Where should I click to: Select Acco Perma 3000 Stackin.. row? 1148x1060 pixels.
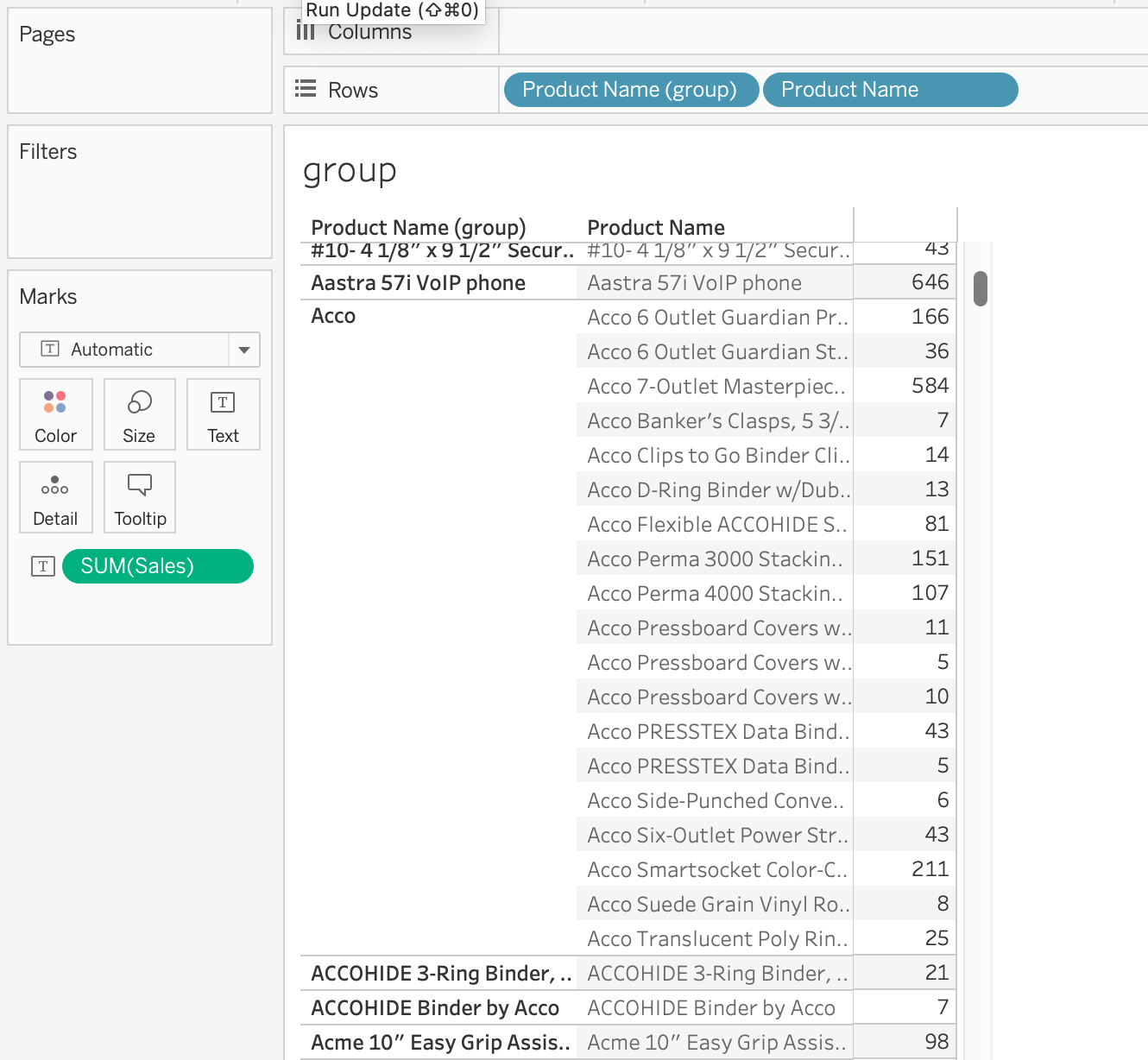715,559
